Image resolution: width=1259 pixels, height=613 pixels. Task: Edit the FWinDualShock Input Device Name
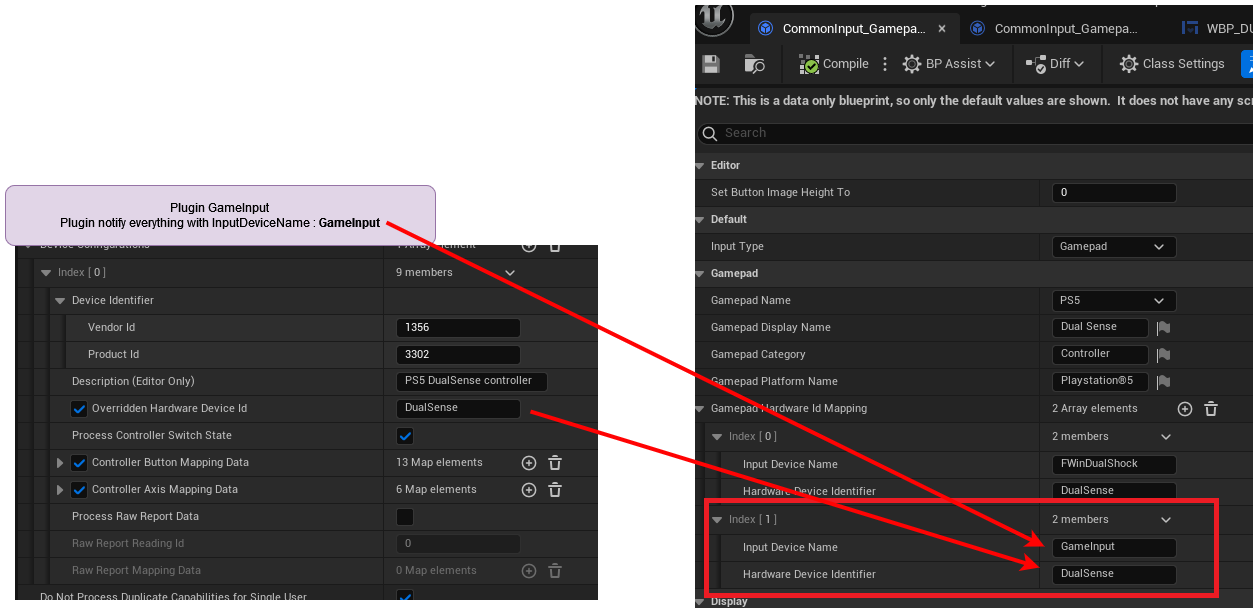point(1114,465)
